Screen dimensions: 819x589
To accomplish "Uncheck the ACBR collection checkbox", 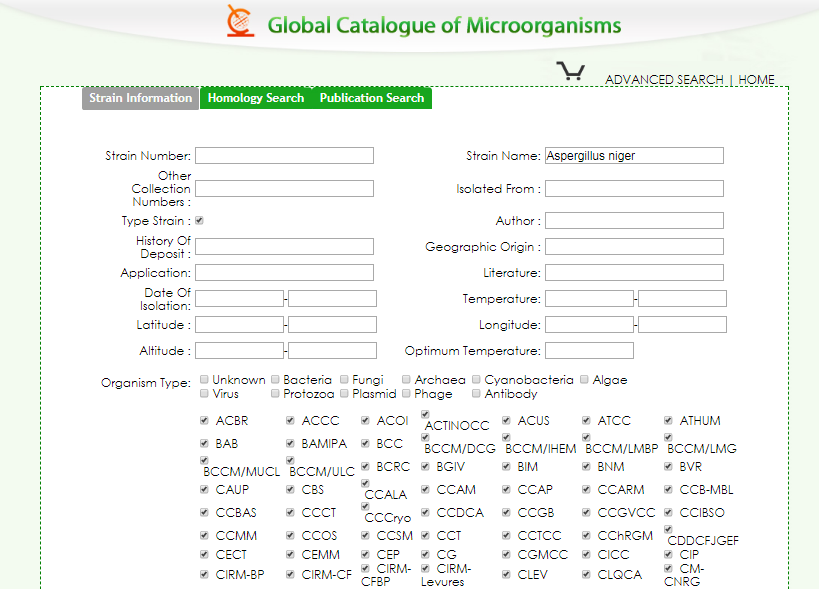I will (204, 420).
